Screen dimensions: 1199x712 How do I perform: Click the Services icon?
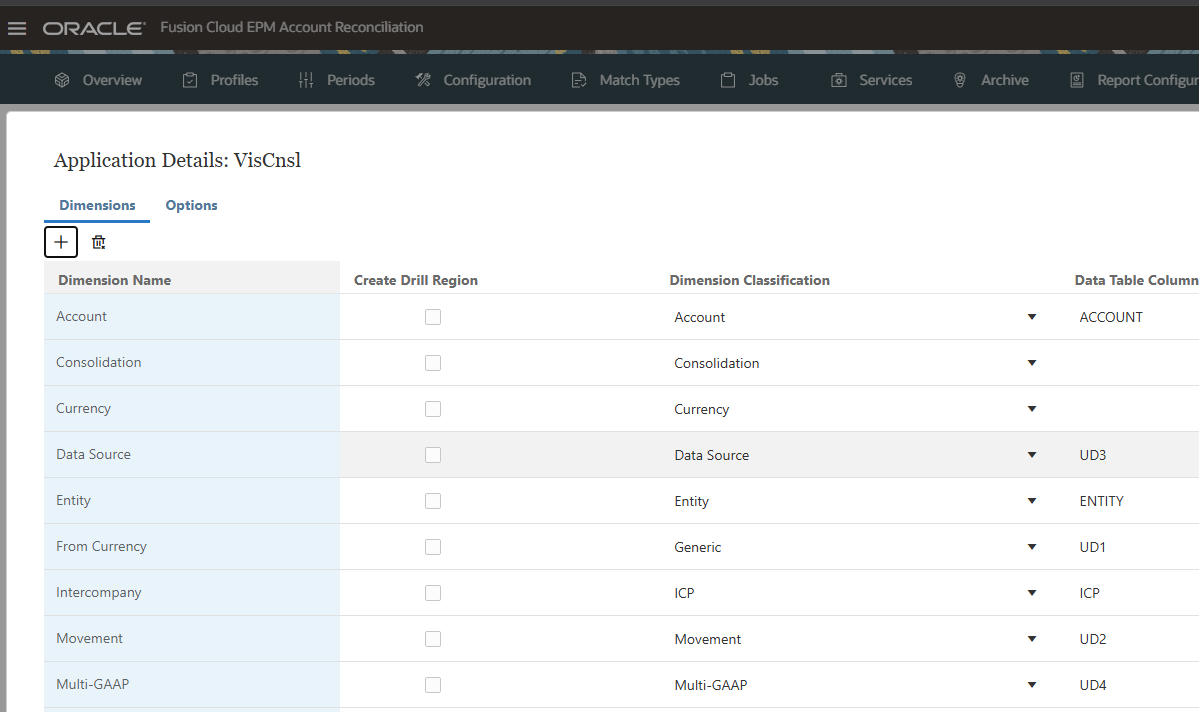(839, 80)
